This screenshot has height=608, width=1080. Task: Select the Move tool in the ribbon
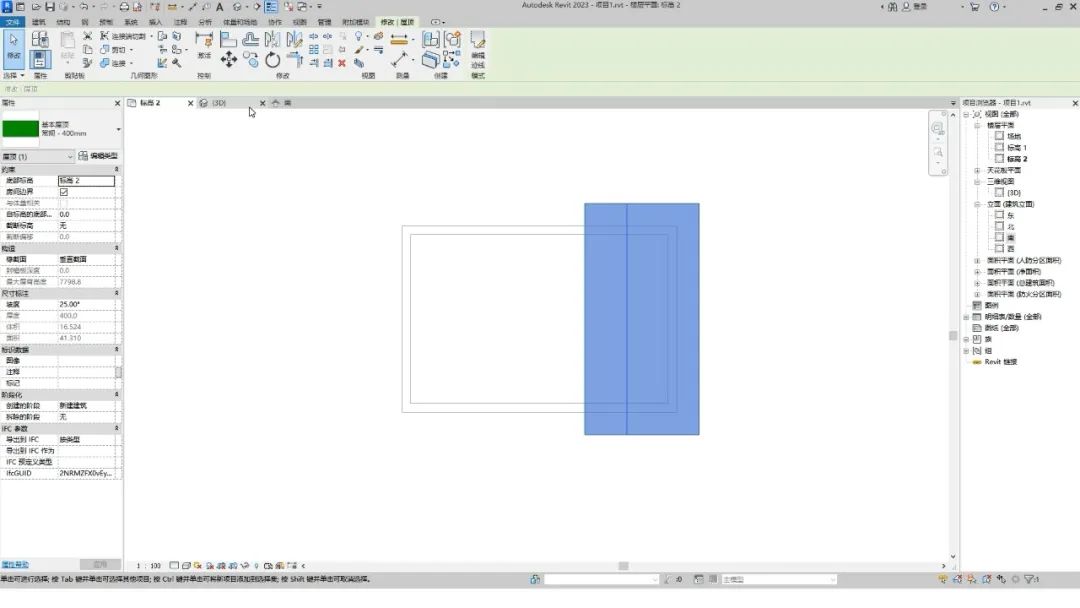point(229,59)
